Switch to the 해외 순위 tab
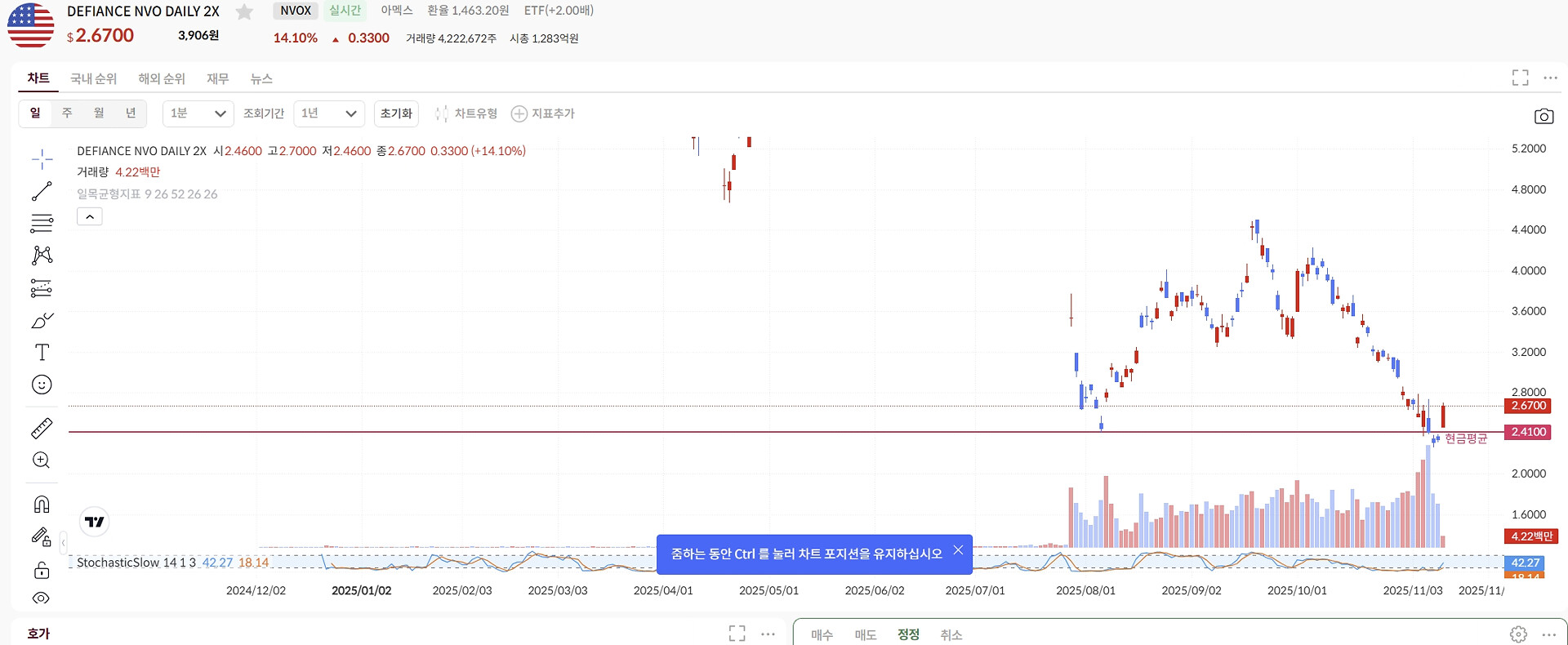The image size is (1568, 645). click(x=162, y=78)
